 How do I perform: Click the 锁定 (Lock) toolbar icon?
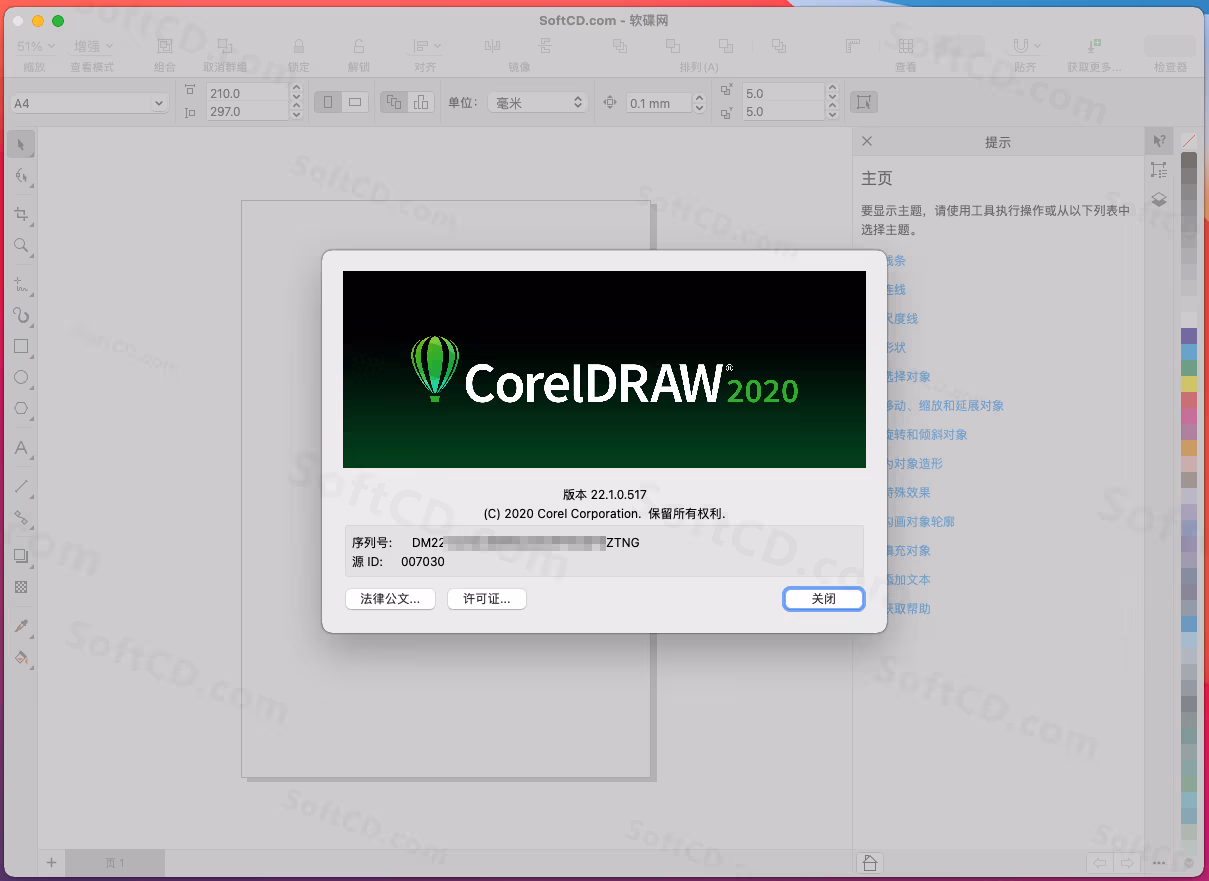(298, 46)
